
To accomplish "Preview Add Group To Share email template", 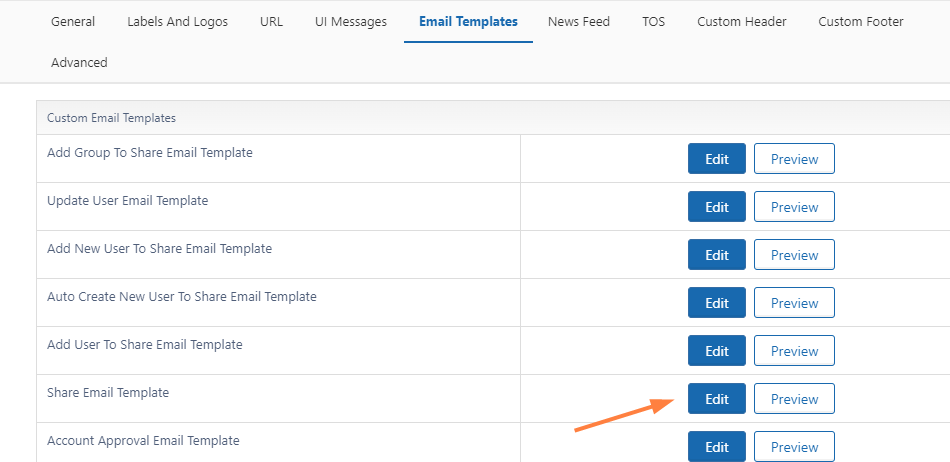I will (794, 159).
